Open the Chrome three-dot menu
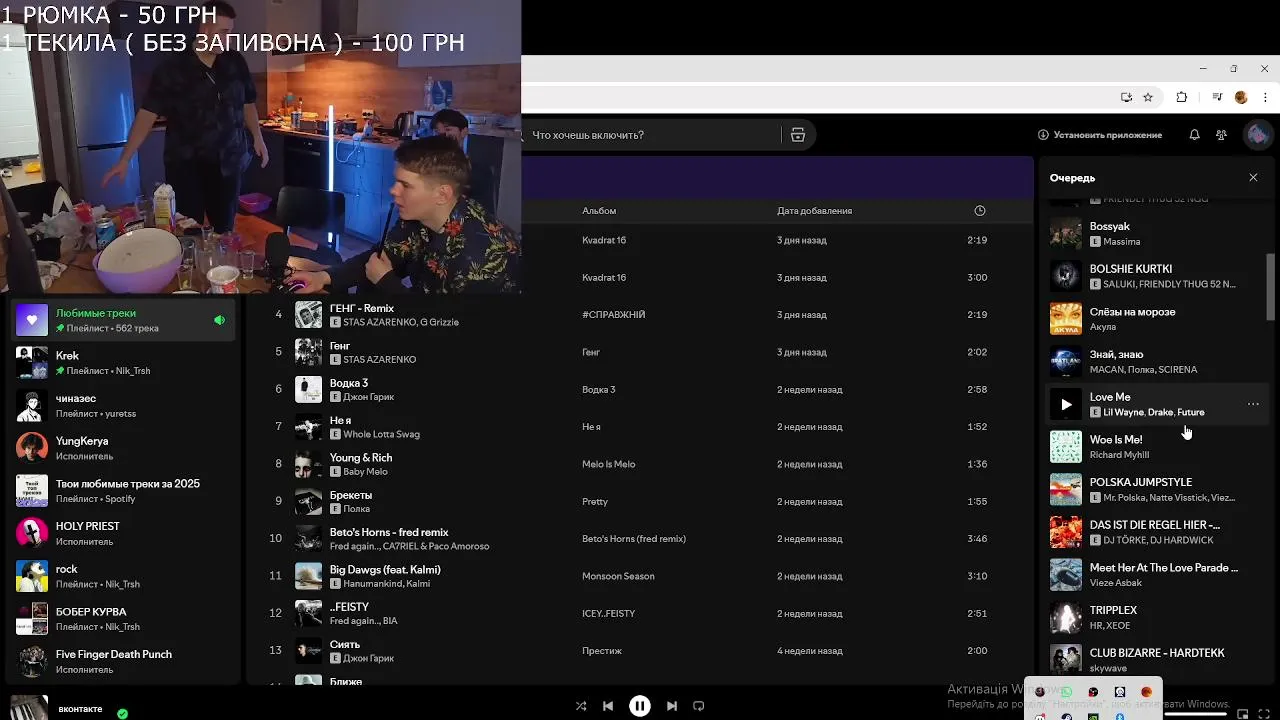1280x720 pixels. [x=1265, y=97]
